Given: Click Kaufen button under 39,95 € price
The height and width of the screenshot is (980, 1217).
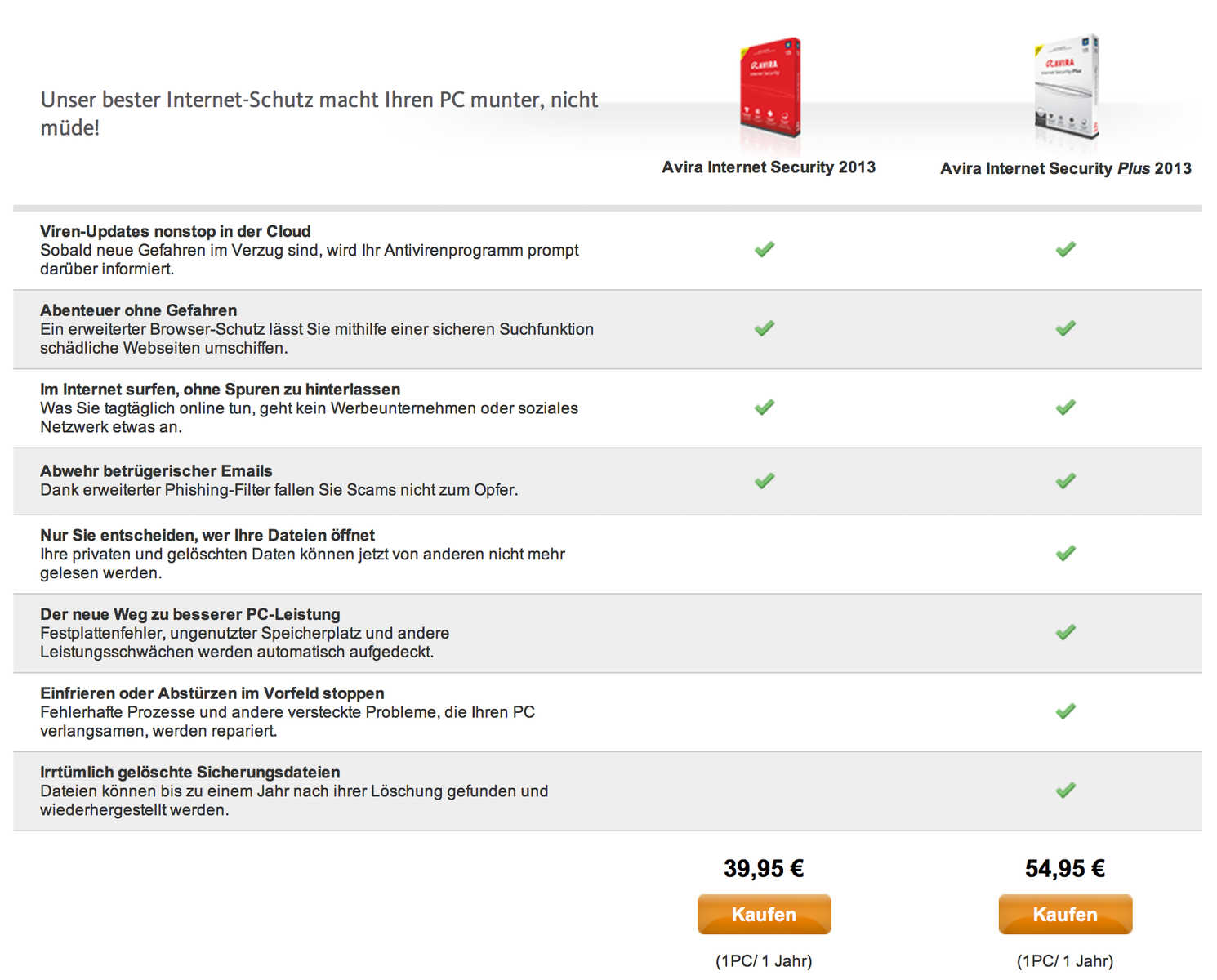Looking at the screenshot, I should coord(764,915).
